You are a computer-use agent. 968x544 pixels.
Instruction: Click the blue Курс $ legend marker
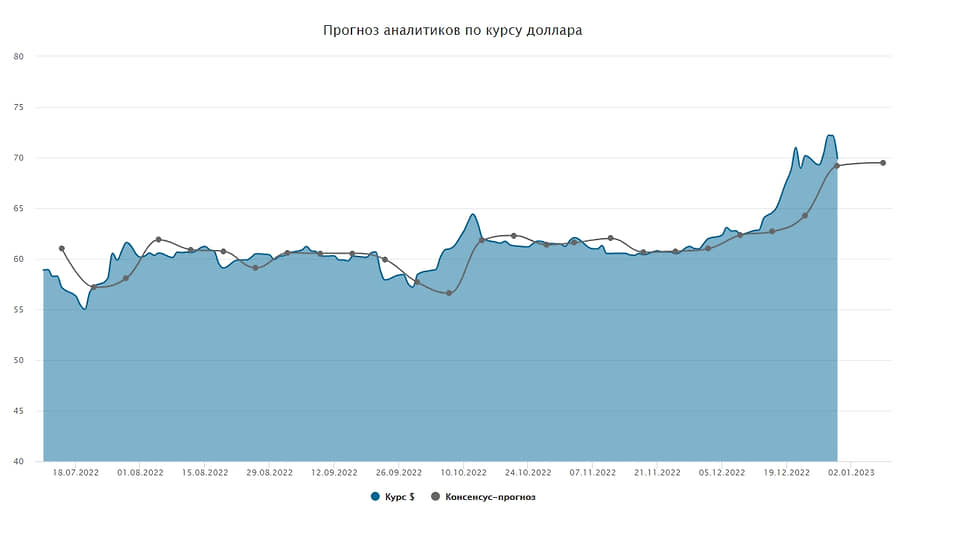[375, 497]
